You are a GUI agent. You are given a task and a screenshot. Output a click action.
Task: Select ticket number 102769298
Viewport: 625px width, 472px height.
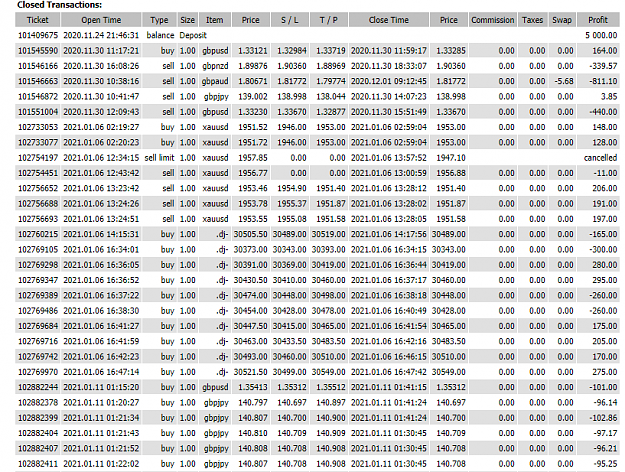[38, 265]
